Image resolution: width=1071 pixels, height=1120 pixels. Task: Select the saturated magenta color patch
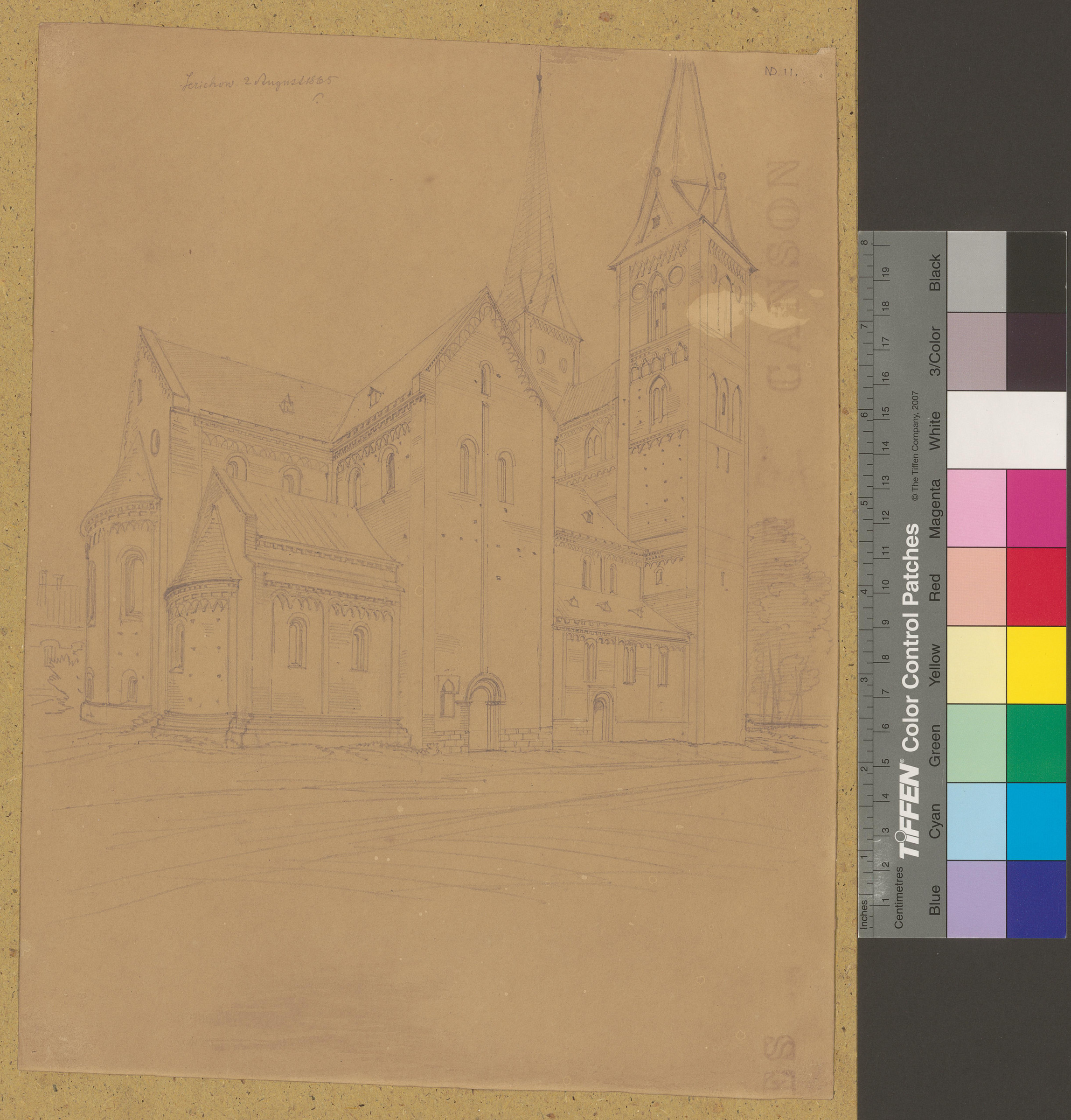click(x=1036, y=508)
